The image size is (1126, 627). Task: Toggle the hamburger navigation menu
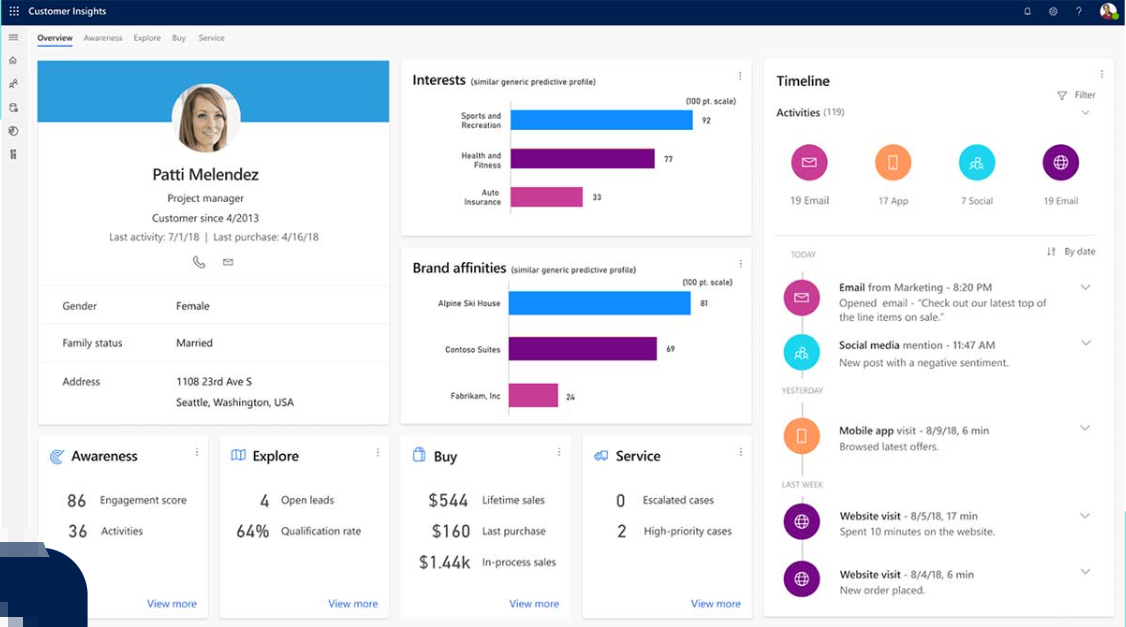coord(13,37)
